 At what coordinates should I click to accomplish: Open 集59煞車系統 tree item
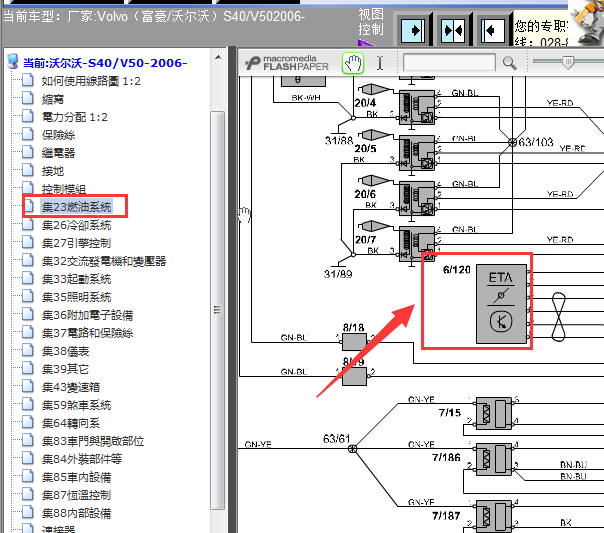pos(76,405)
